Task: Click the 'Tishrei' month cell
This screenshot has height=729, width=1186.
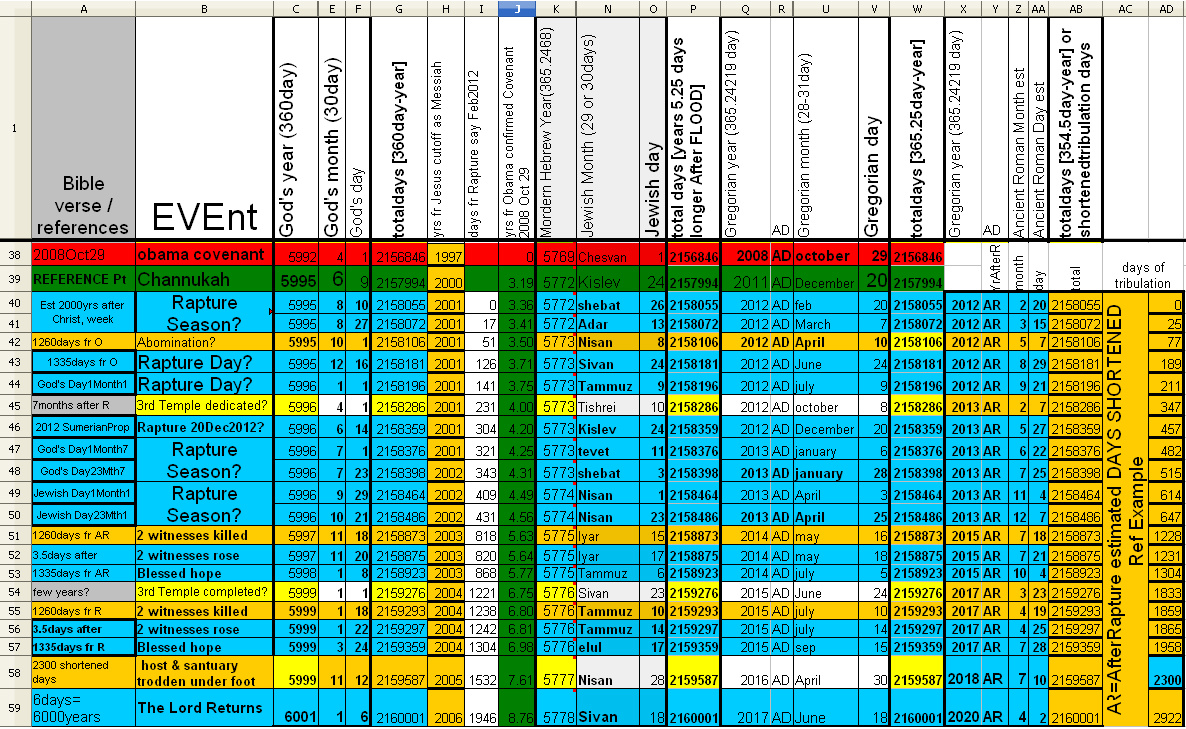Action: (607, 407)
